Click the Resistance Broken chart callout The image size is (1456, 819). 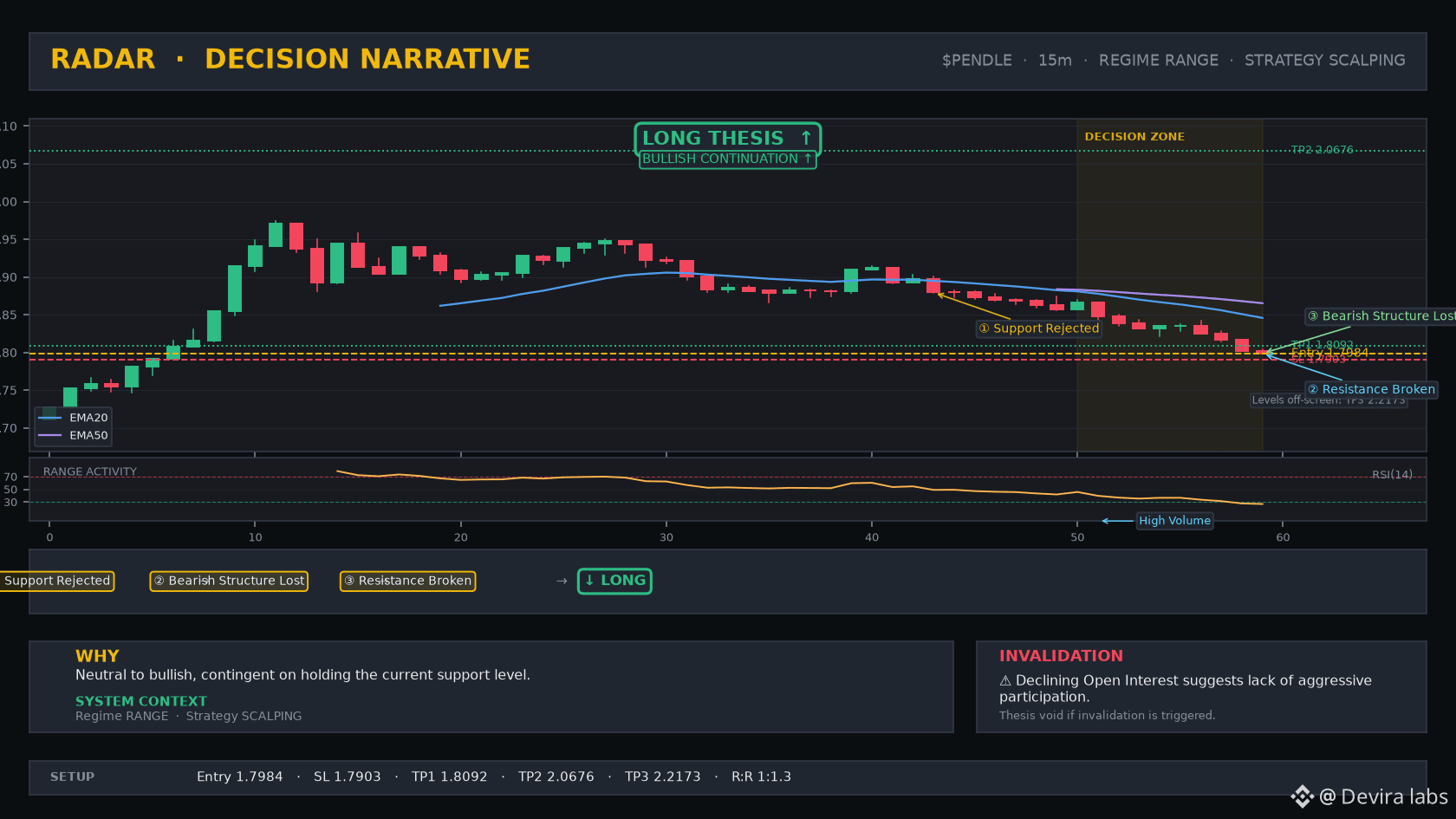click(x=1371, y=389)
